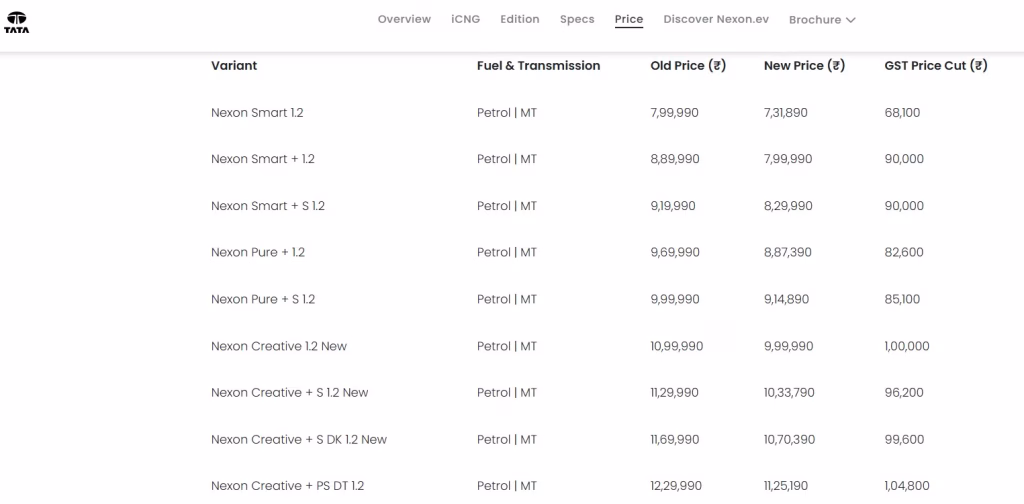
Task: Open the Specs tab
Action: 577,19
